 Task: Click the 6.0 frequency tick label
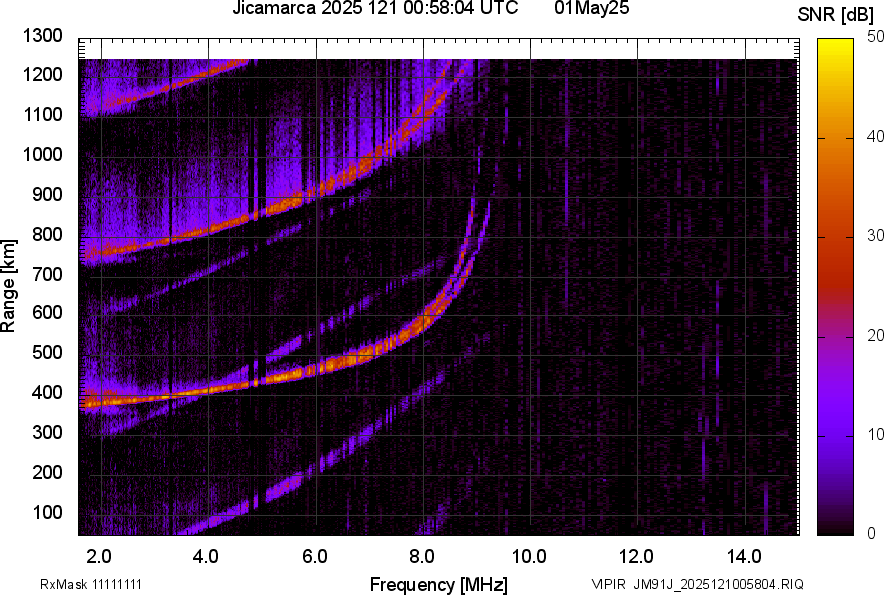pyautogui.click(x=315, y=557)
